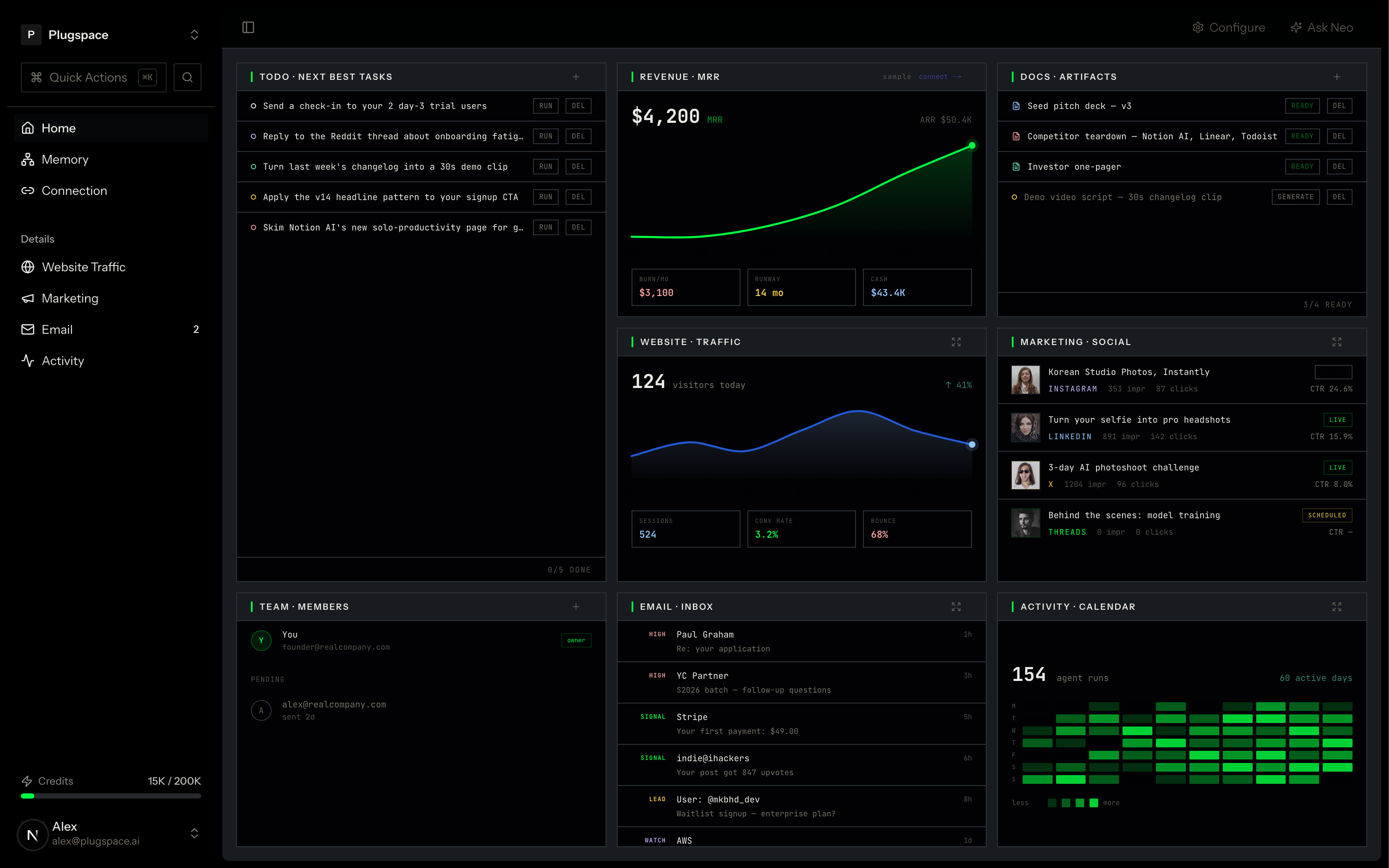Click the search magnifier icon
Screen dimensions: 1389x868
tap(187, 77)
